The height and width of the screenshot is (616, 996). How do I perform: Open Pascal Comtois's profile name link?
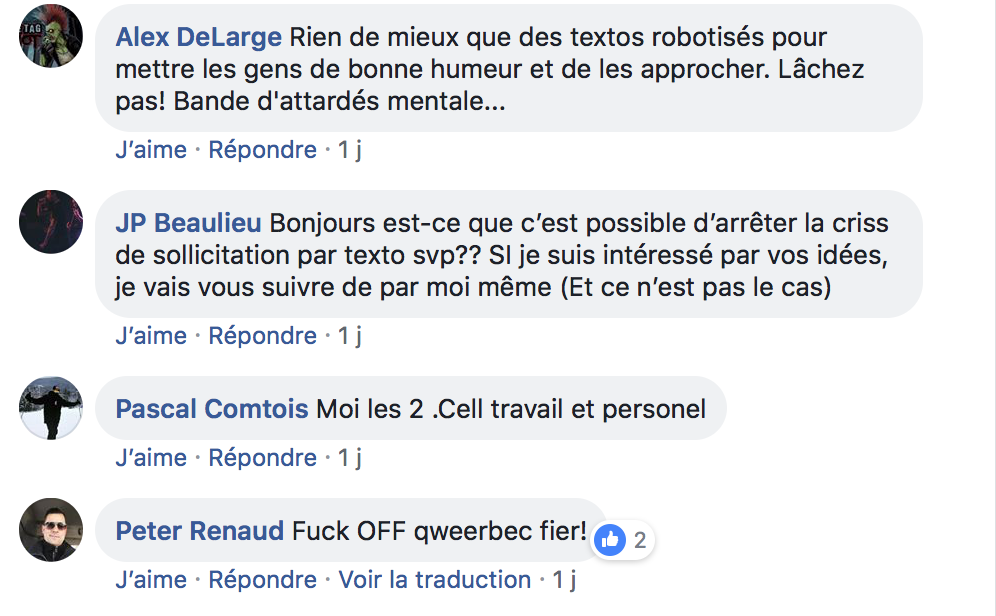(212, 409)
